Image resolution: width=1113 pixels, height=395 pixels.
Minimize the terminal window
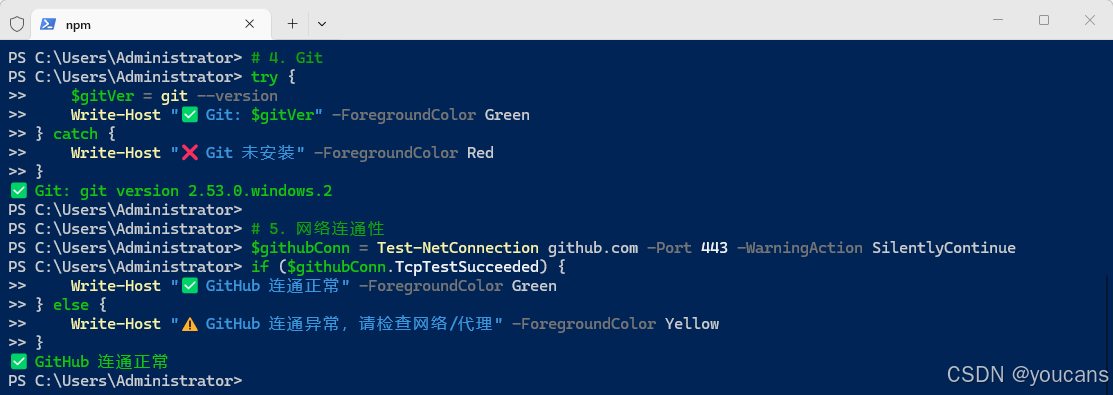pos(997,21)
